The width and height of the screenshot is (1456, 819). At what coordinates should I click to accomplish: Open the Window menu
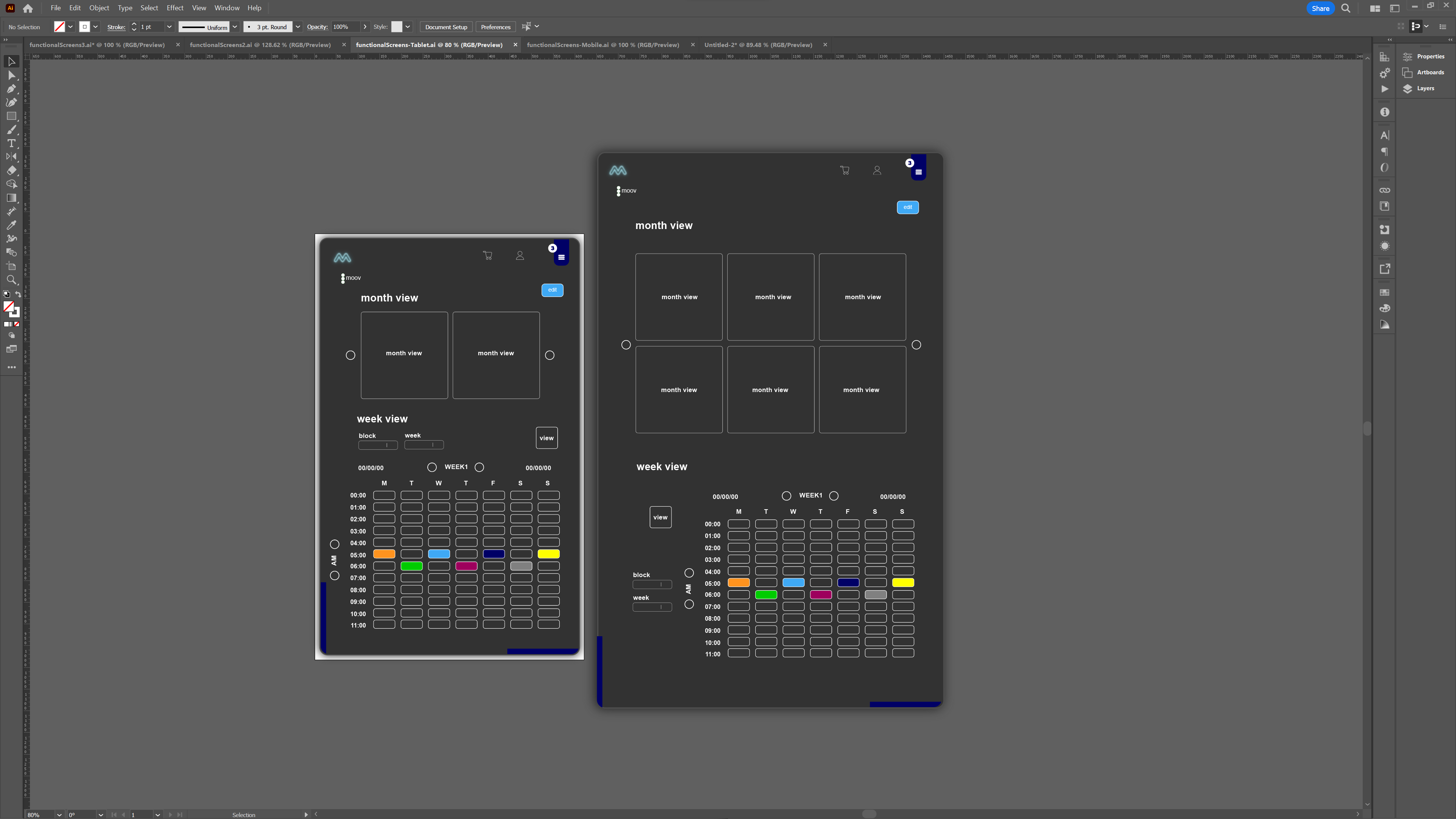[x=227, y=8]
